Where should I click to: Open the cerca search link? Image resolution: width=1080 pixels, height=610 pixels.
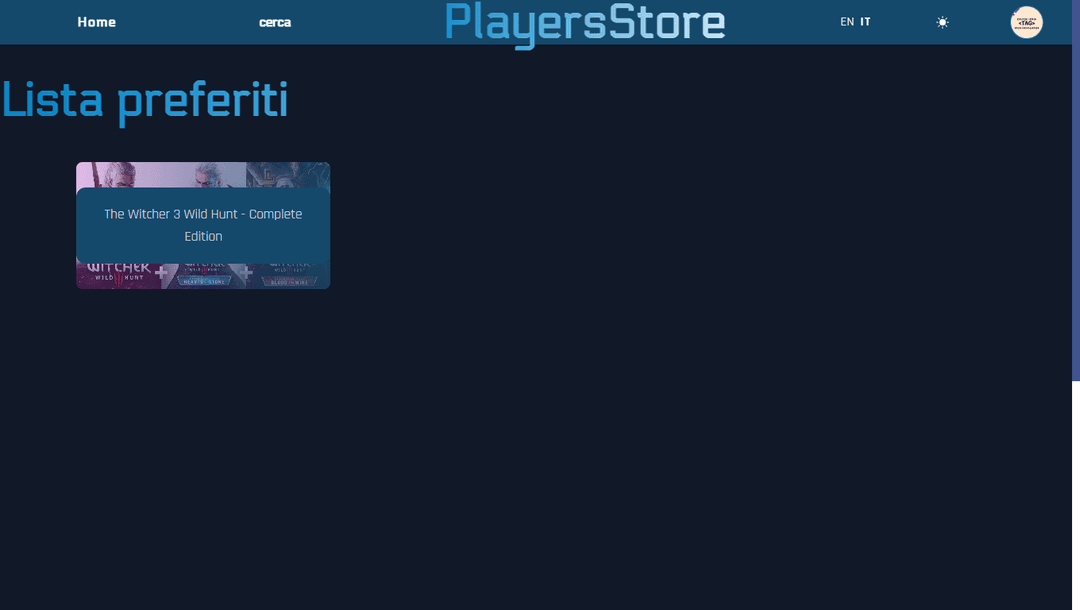click(x=275, y=23)
